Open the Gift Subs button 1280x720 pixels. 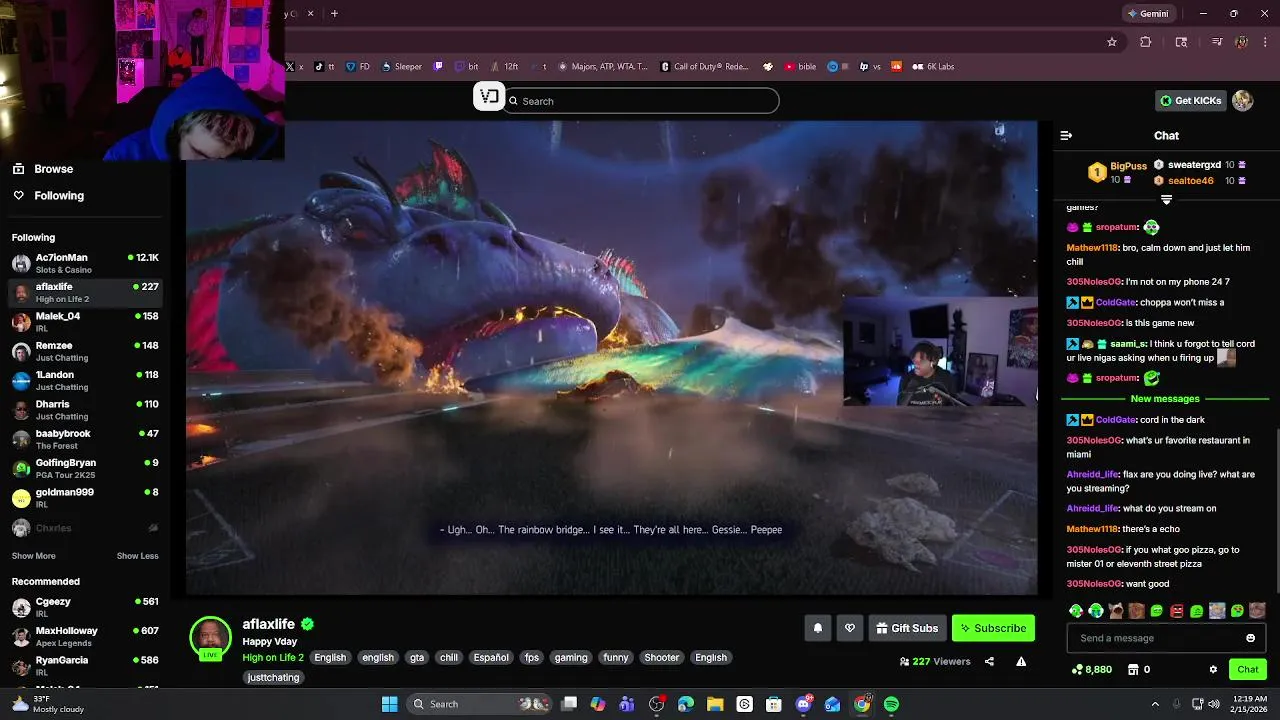[x=907, y=628]
